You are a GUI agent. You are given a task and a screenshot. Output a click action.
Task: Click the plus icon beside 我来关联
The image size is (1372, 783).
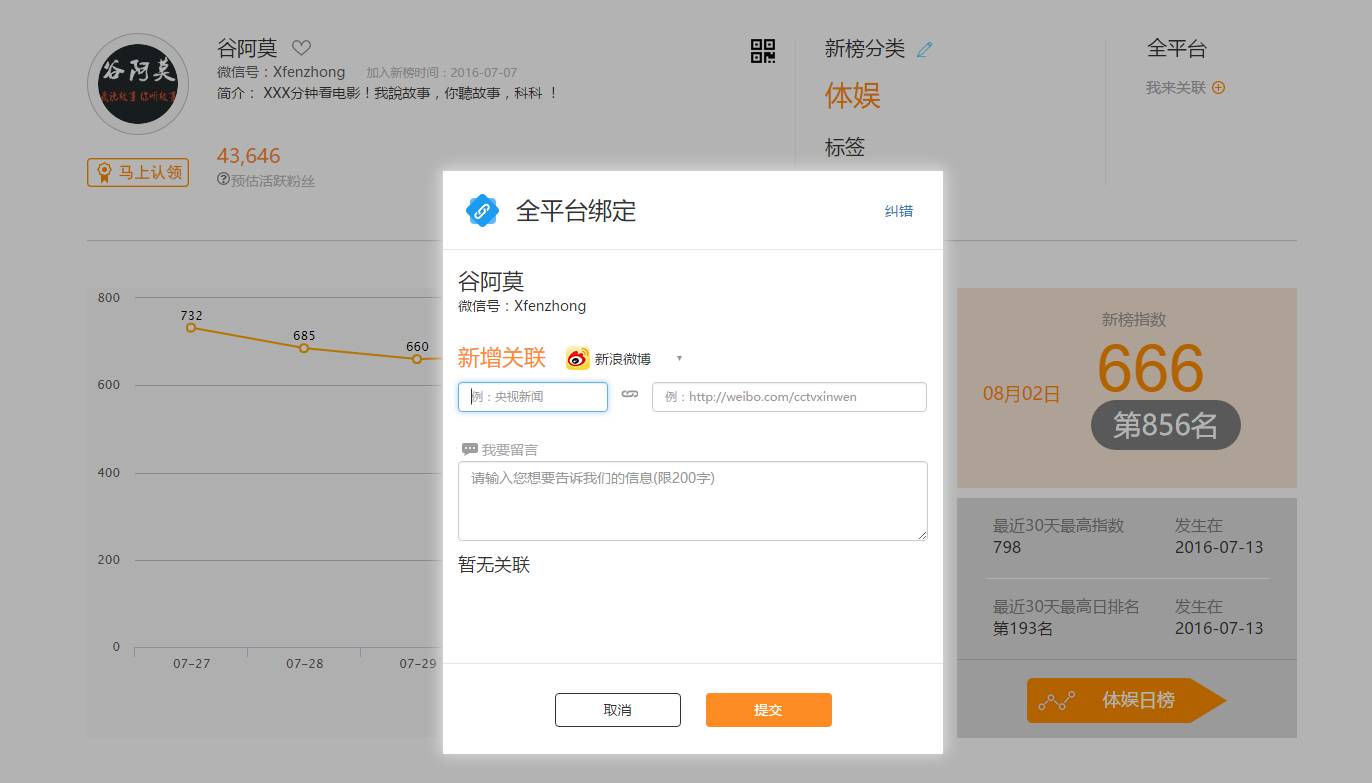pyautogui.click(x=1218, y=88)
